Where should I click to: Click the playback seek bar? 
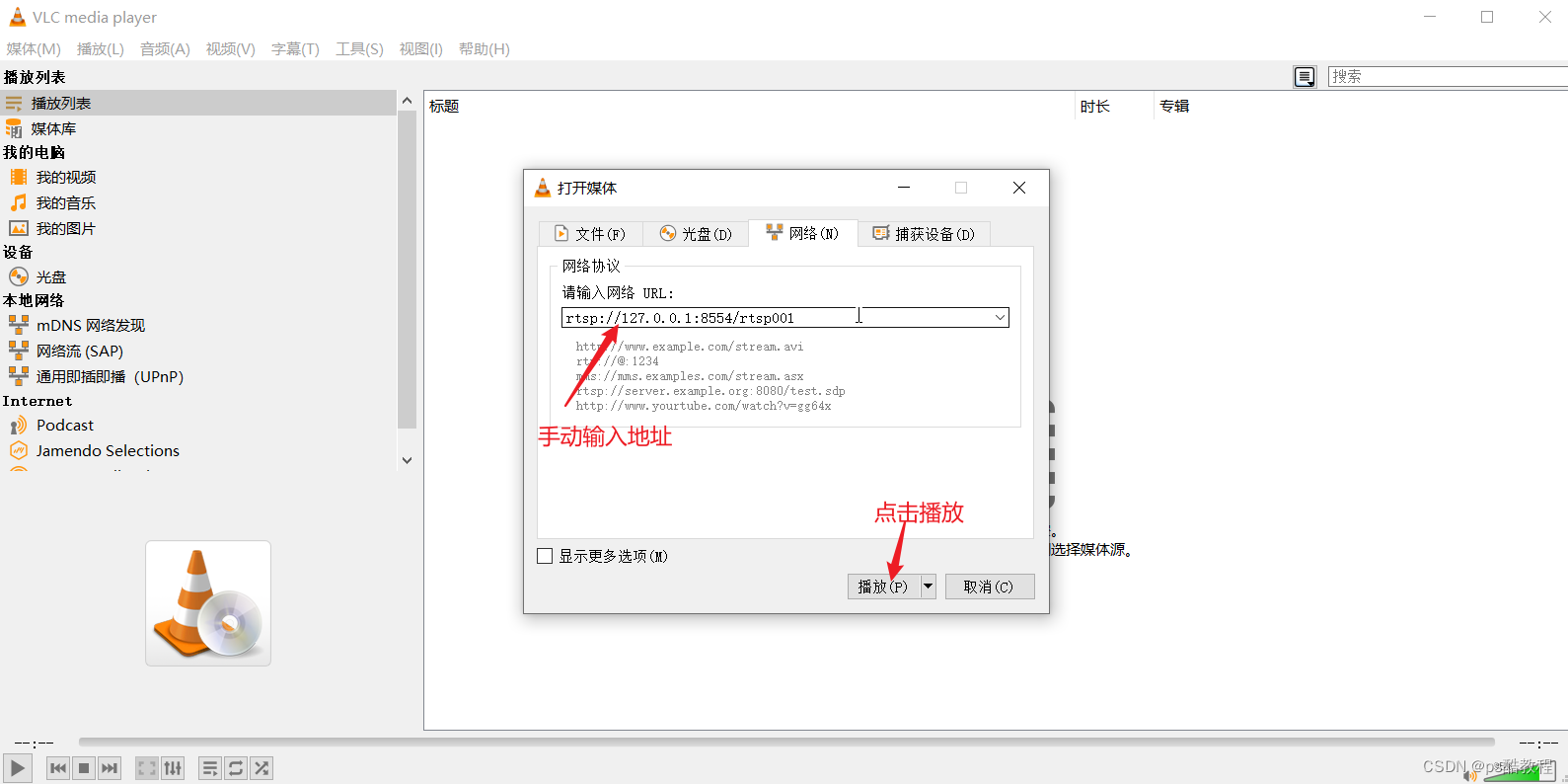point(786,742)
